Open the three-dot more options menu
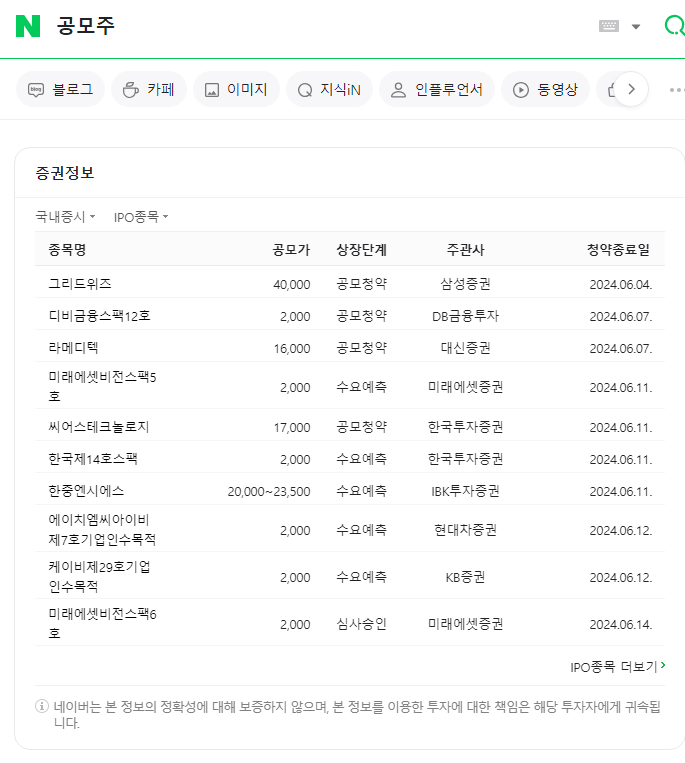The height and width of the screenshot is (763, 685). (677, 90)
